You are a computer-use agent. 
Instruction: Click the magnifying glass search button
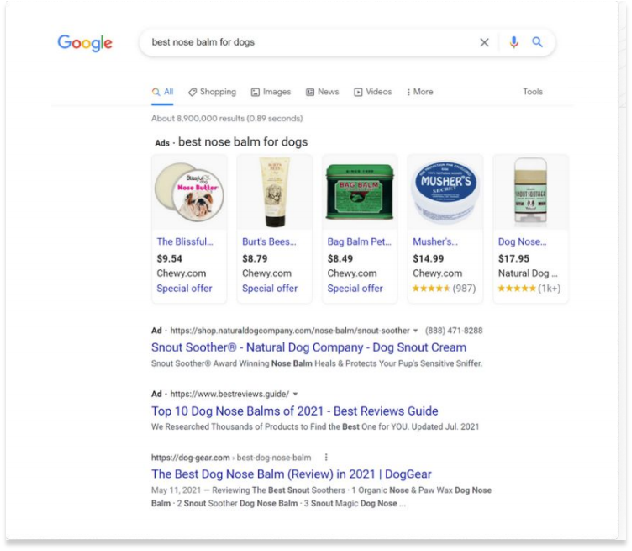(x=537, y=43)
